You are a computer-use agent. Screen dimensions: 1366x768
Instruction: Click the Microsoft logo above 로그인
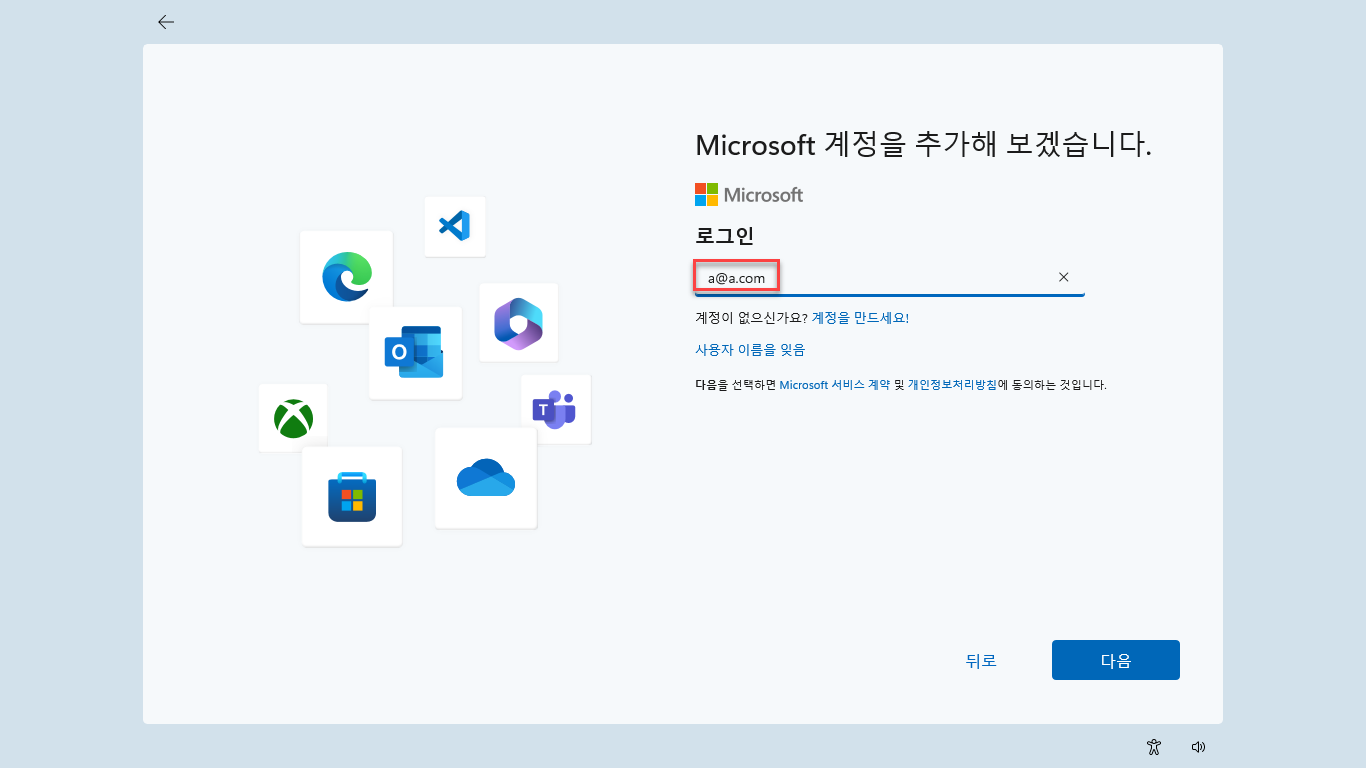(x=749, y=195)
